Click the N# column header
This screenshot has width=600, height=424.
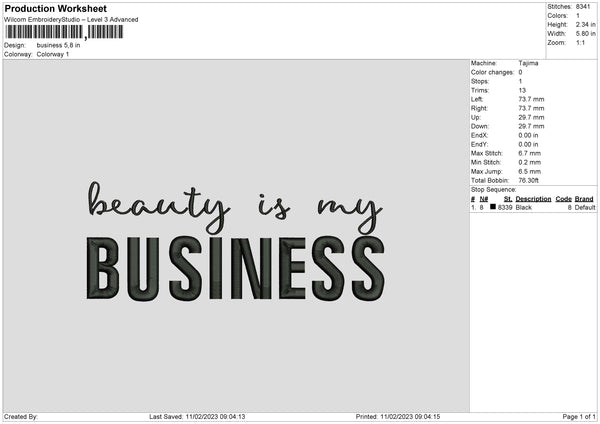484,199
